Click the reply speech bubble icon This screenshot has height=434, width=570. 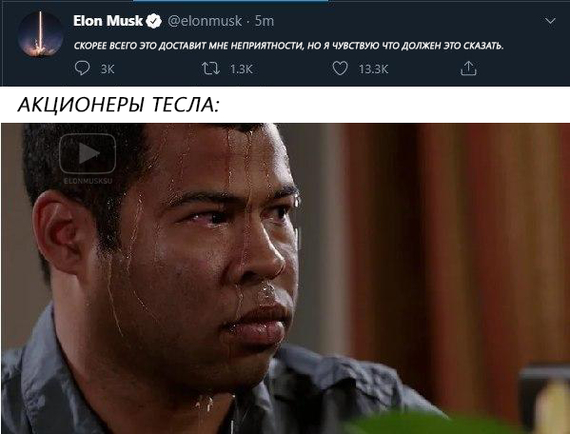coord(82,68)
